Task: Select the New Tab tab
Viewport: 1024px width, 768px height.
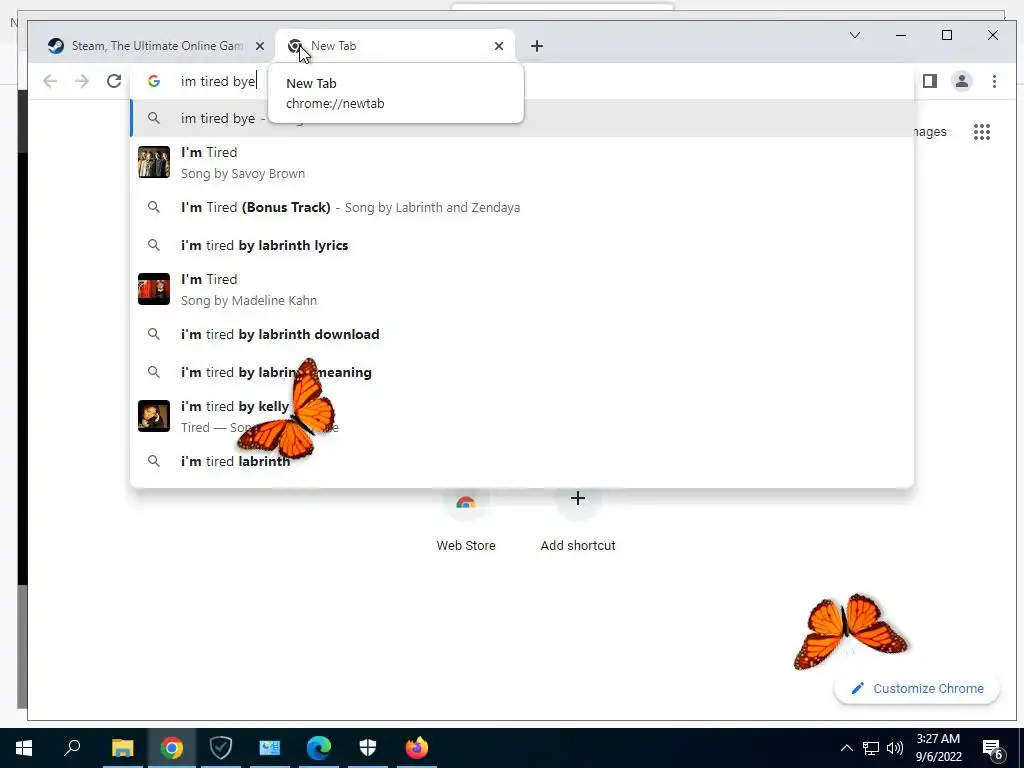Action: click(394, 46)
